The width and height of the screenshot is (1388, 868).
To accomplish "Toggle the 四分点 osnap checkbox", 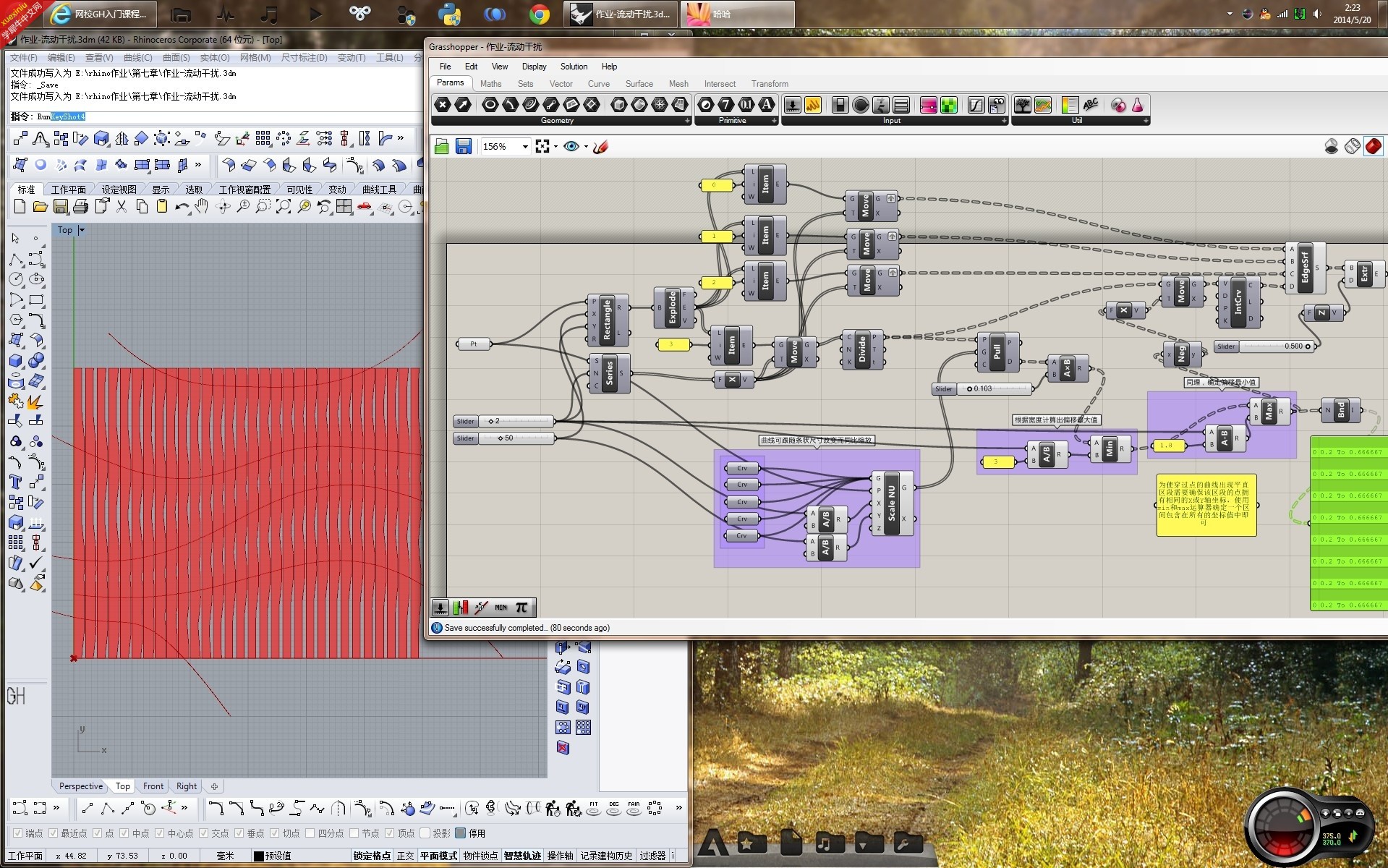I will coord(310,833).
